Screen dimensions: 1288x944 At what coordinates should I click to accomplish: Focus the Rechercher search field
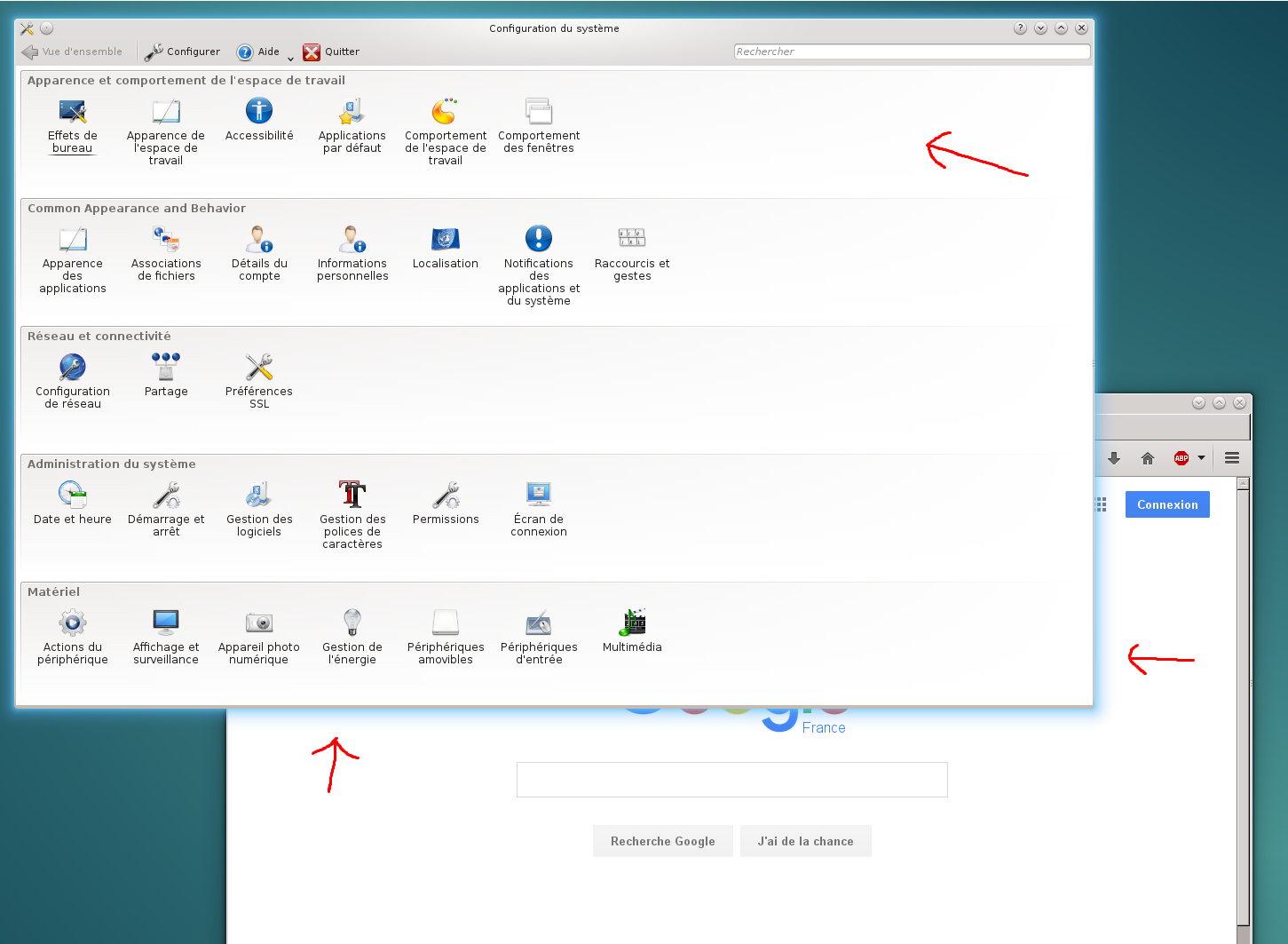[x=912, y=52]
